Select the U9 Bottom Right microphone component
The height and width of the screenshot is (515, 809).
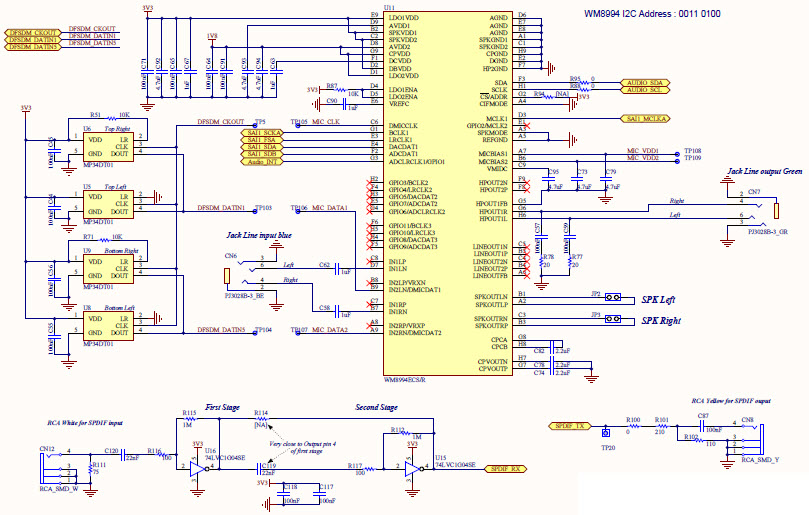click(x=108, y=269)
